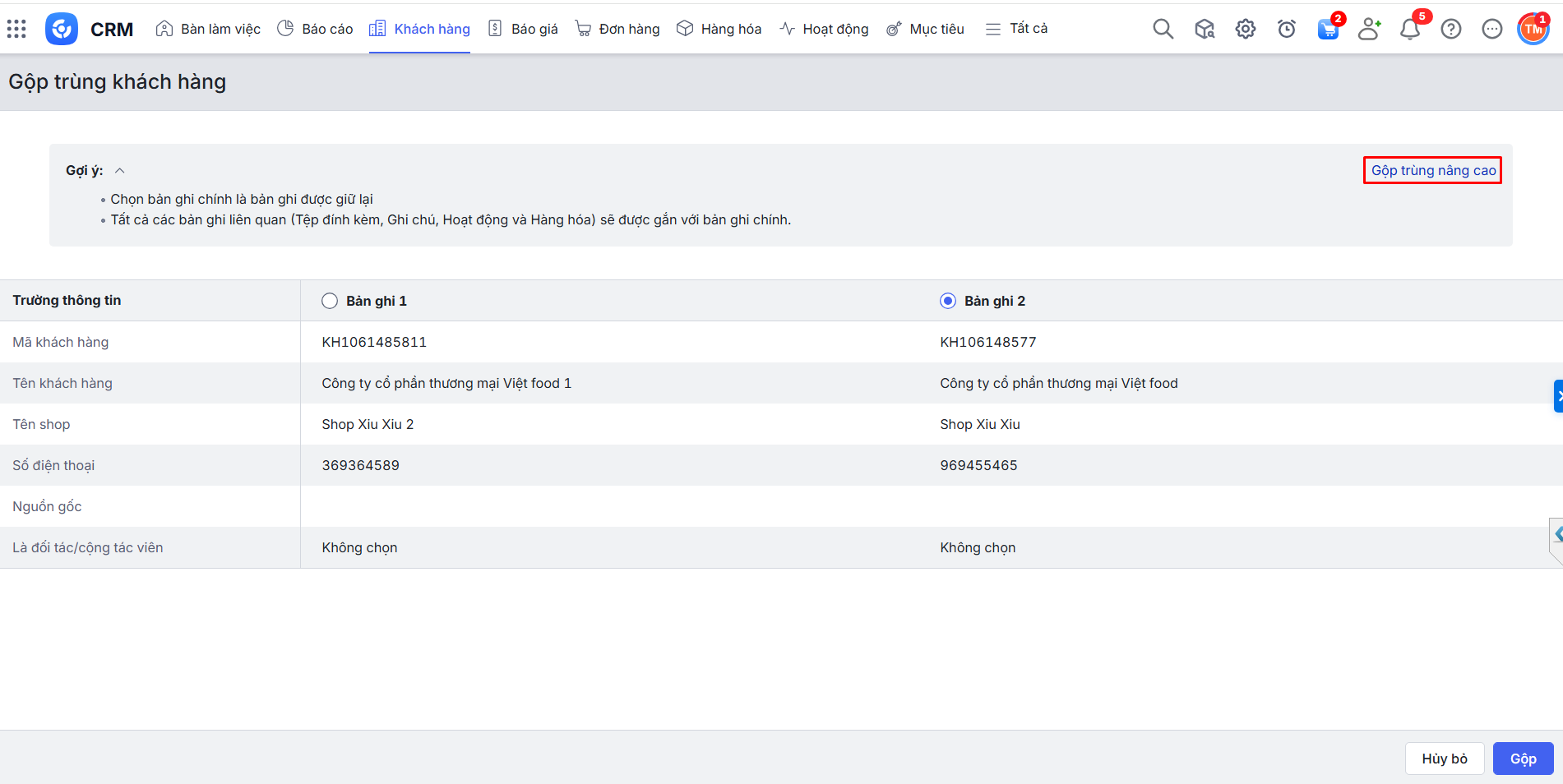The image size is (1563, 784).
Task: Expand the Tất cả modules menu
Action: click(x=1016, y=29)
